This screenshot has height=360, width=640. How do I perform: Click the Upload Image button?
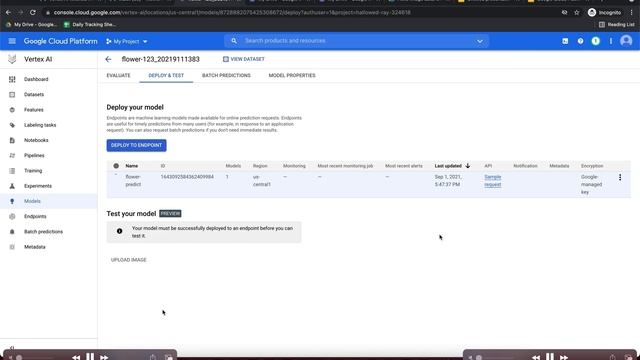tap(129, 260)
